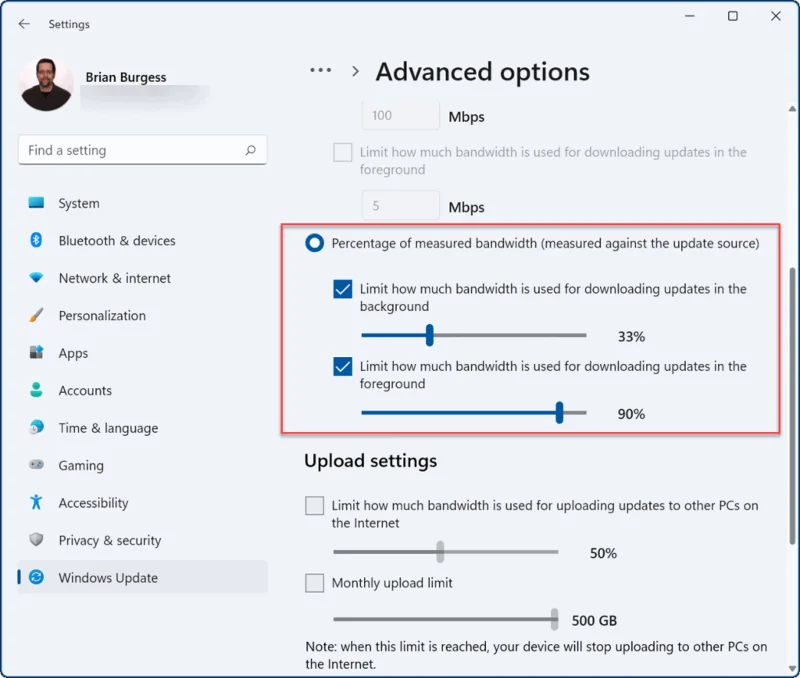Open Bluetooth & devices settings

(143, 240)
